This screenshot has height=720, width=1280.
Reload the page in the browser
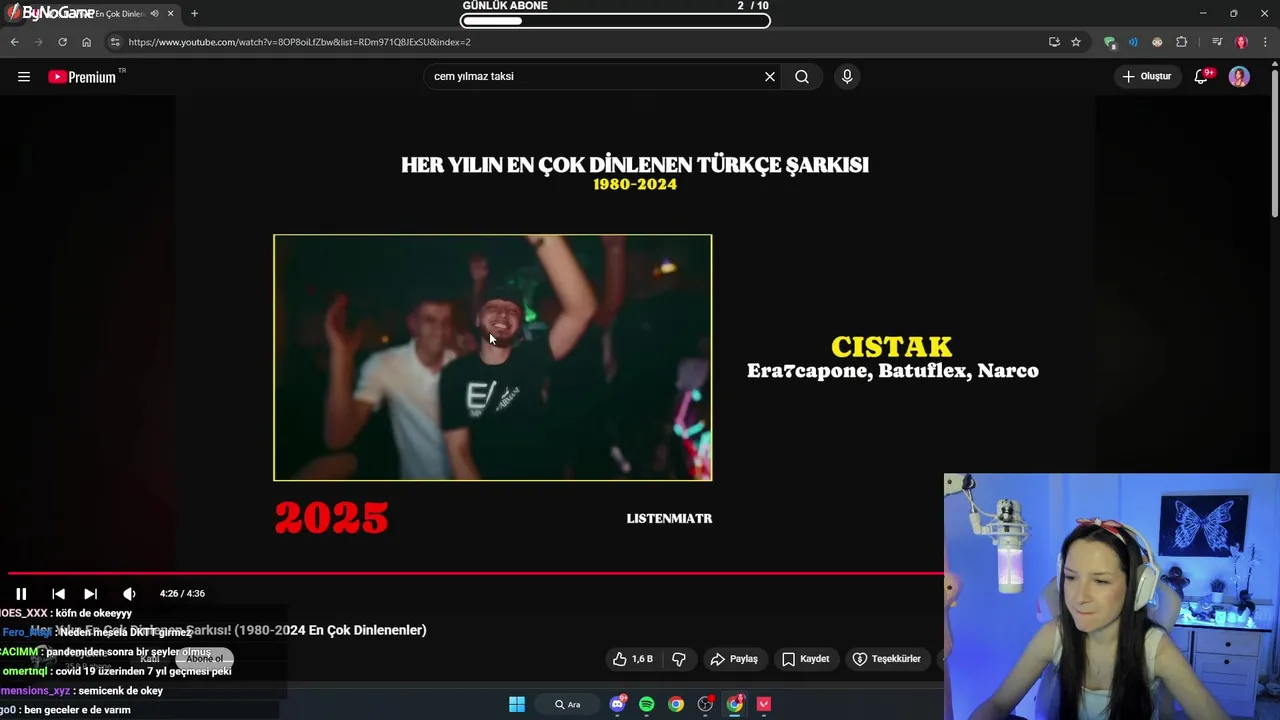pyautogui.click(x=62, y=42)
